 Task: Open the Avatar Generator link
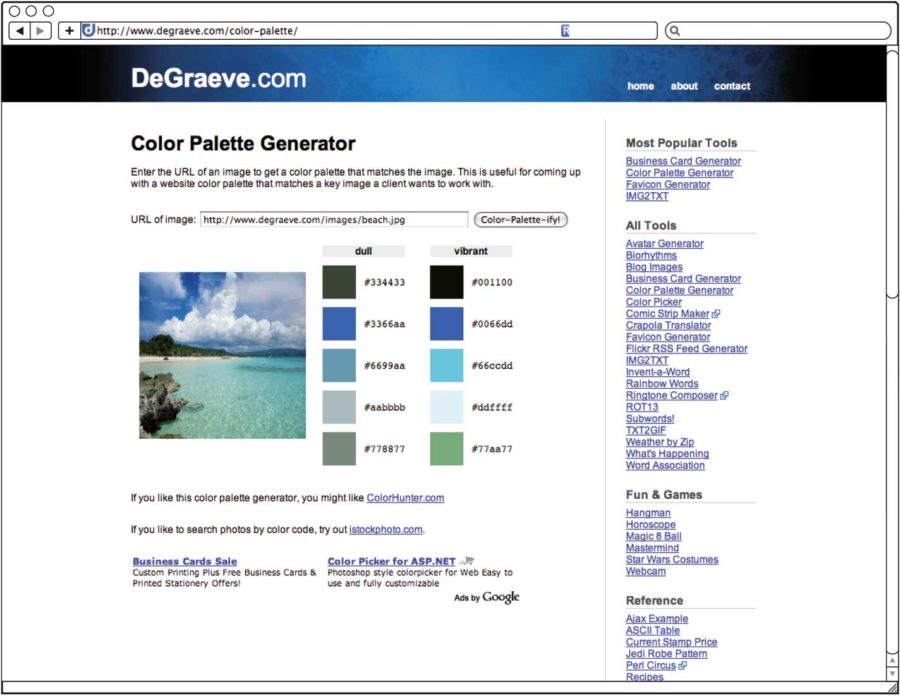point(664,243)
